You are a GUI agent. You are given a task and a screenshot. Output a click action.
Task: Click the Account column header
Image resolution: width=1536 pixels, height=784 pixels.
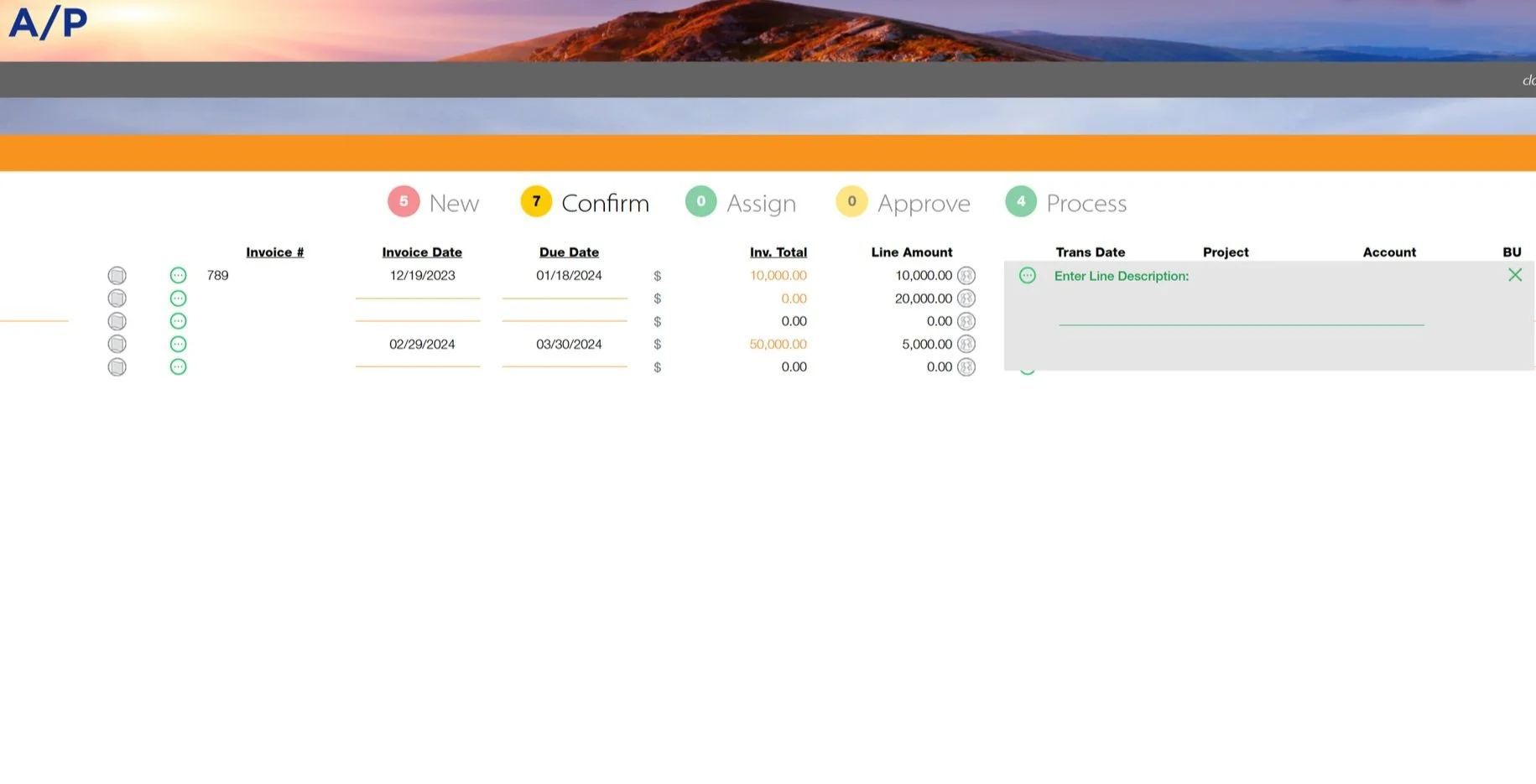(x=1389, y=252)
